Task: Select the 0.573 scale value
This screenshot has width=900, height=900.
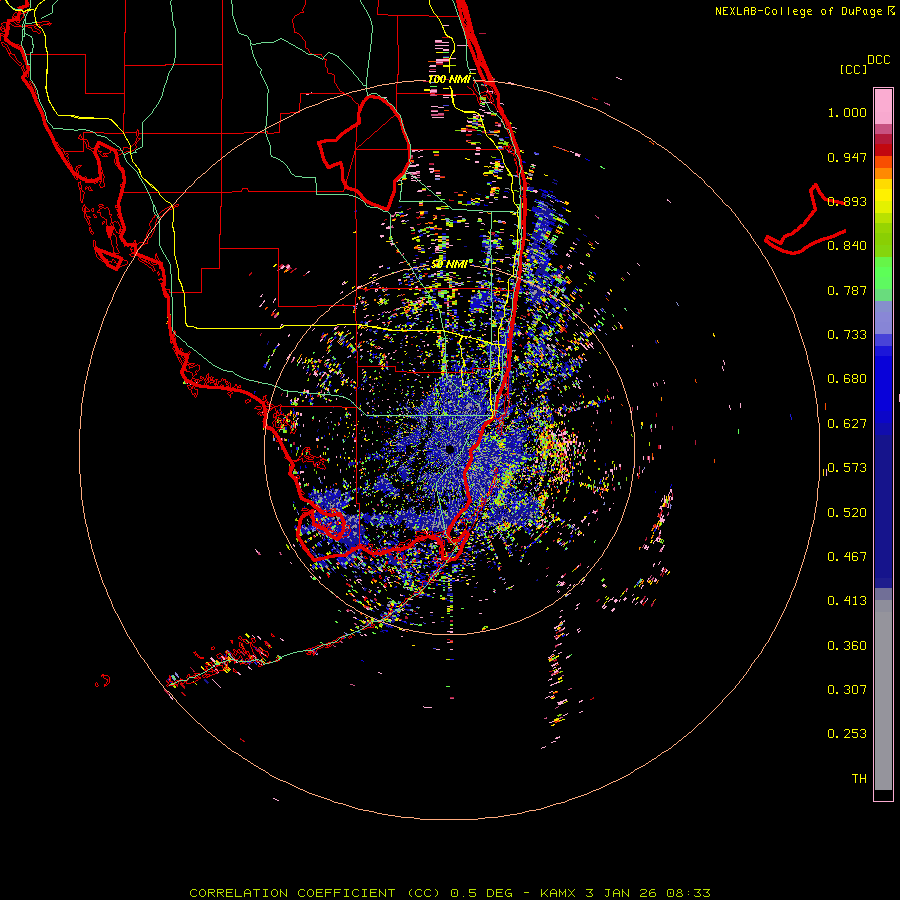Action: (847, 468)
